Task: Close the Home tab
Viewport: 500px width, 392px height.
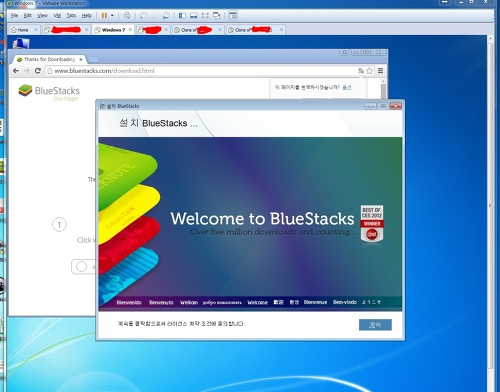Action: pyautogui.click(x=36, y=30)
